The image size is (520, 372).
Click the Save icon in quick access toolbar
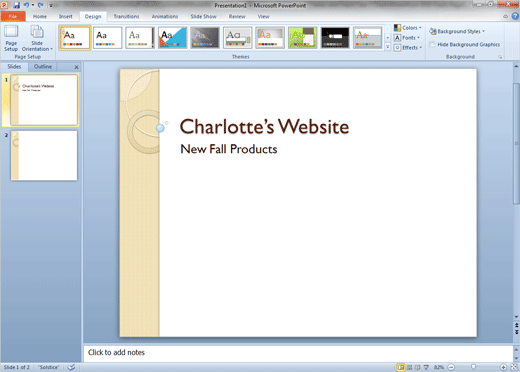16,5
